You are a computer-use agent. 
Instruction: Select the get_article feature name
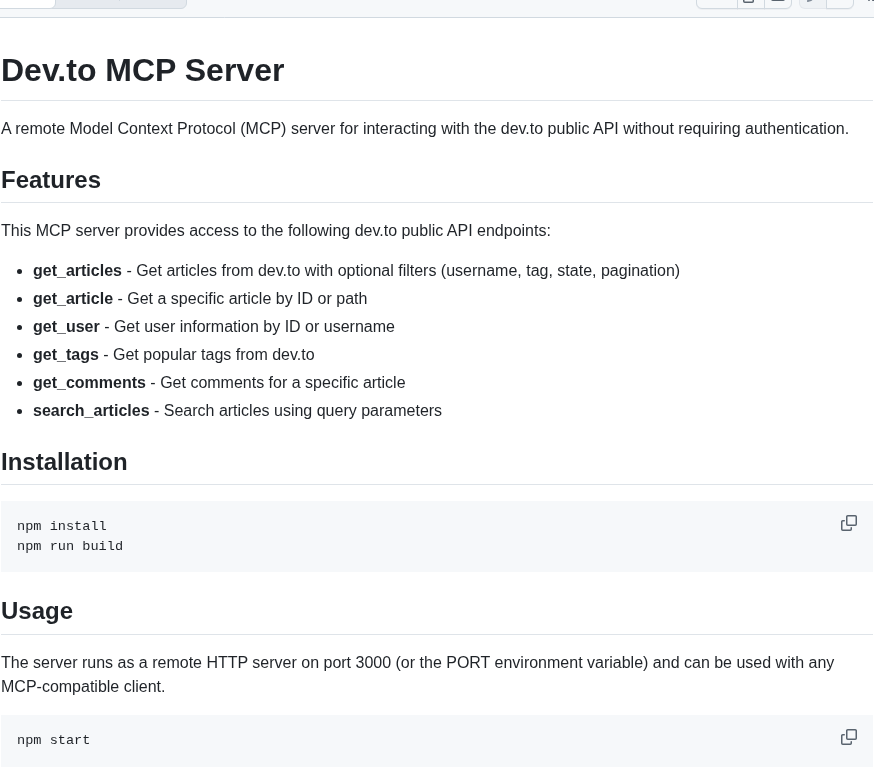click(73, 299)
